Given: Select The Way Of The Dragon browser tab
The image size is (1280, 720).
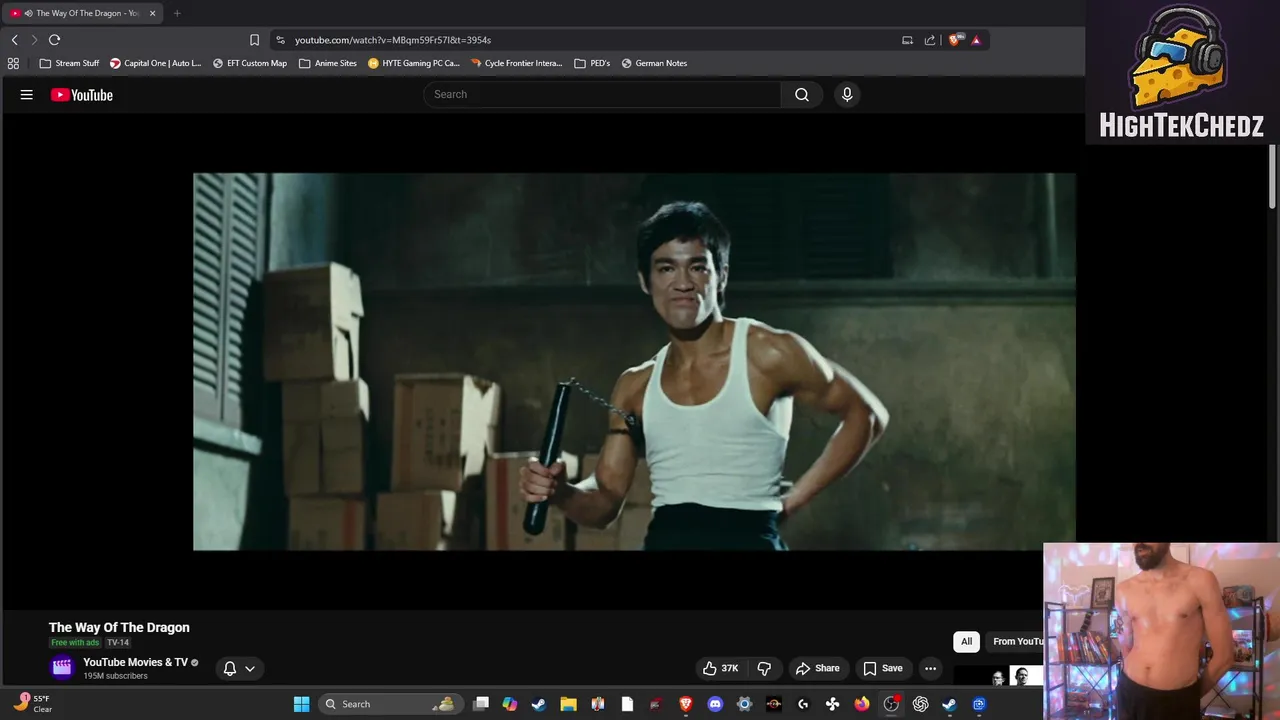Looking at the screenshot, I should [84, 13].
